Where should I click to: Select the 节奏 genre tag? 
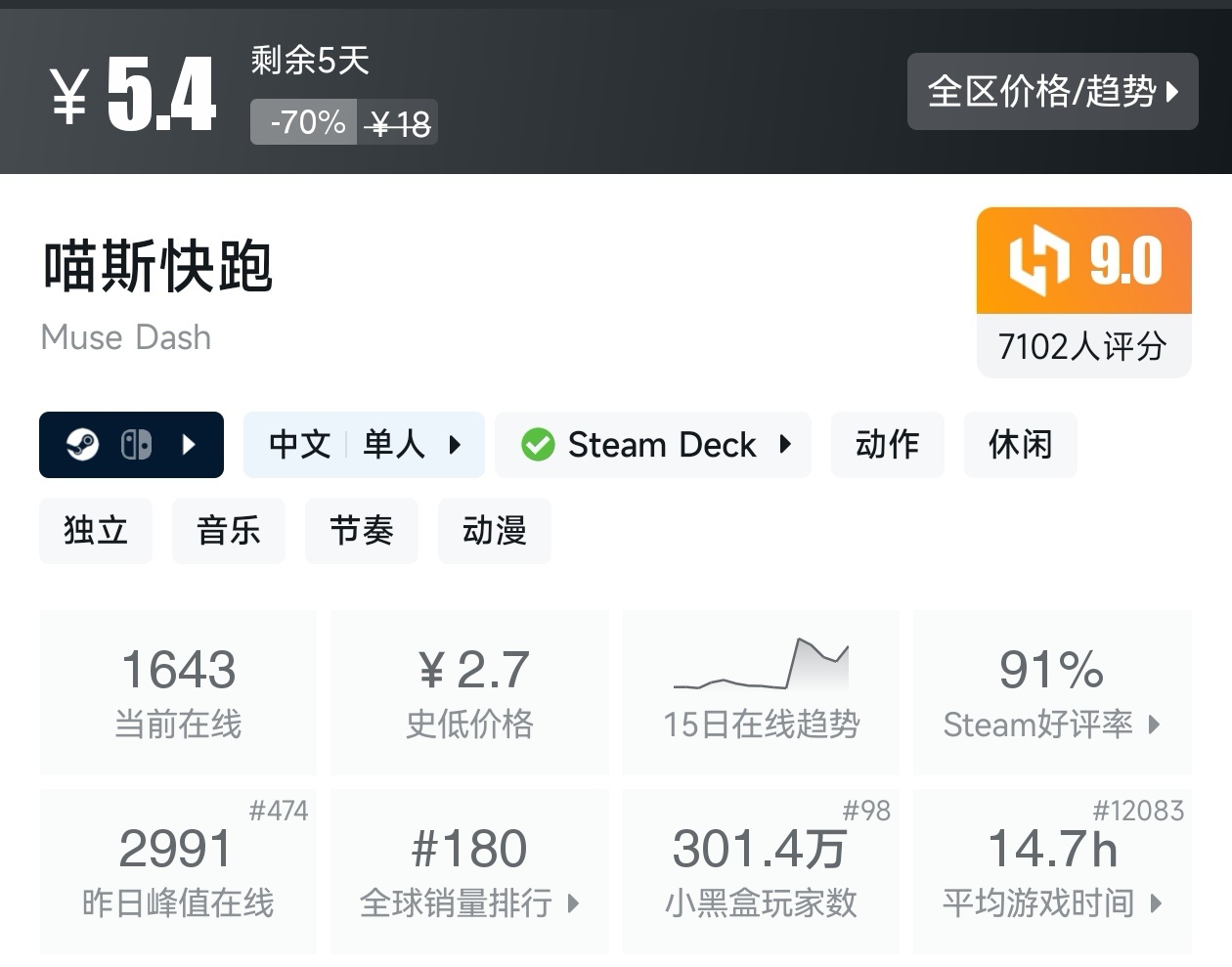tap(362, 531)
